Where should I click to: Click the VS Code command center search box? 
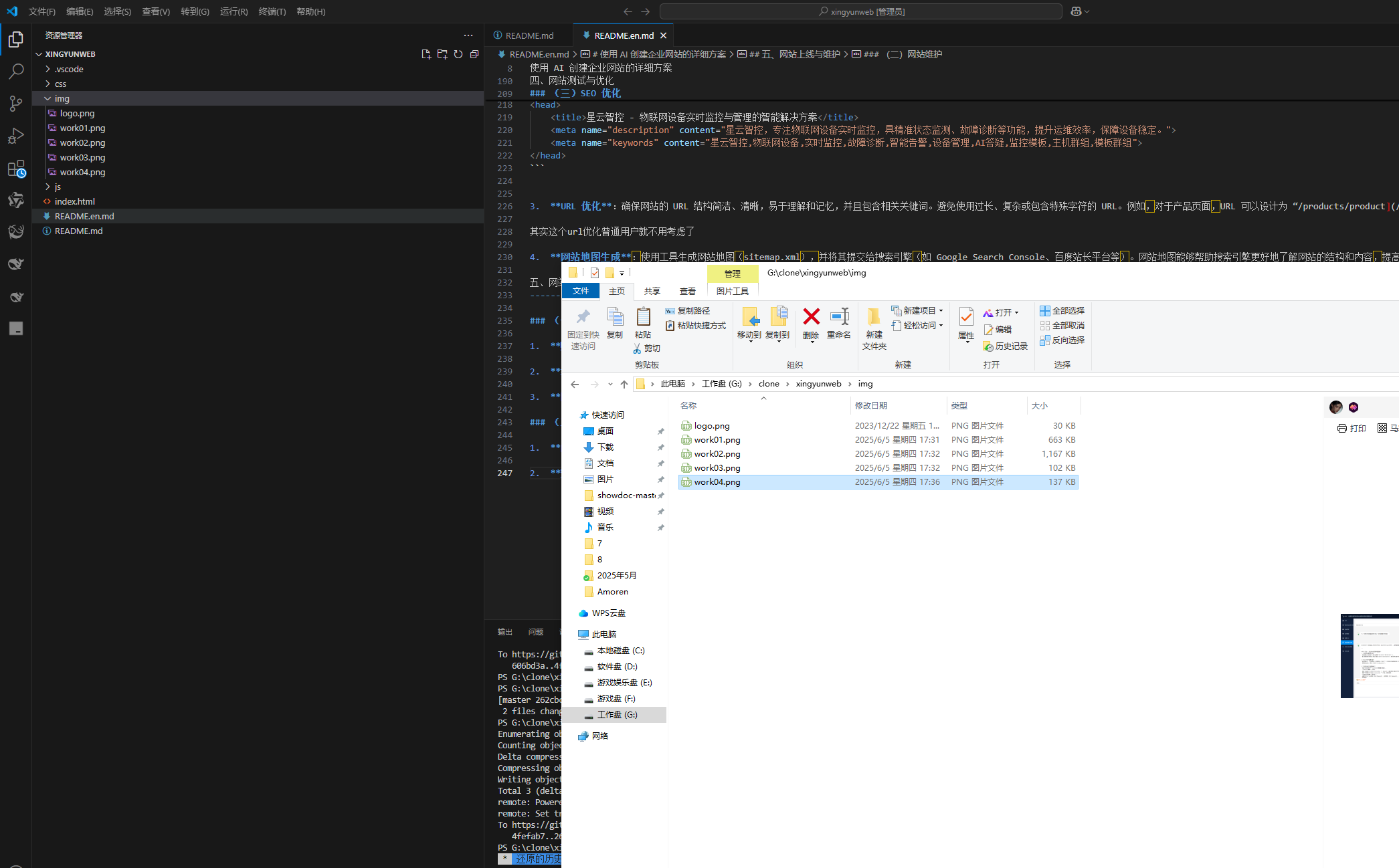point(861,11)
